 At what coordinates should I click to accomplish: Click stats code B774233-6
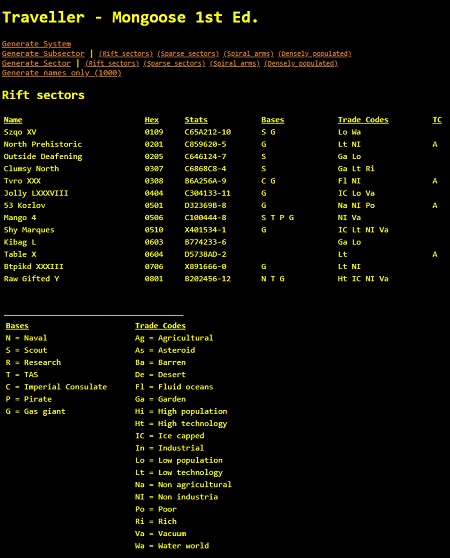tap(205, 242)
